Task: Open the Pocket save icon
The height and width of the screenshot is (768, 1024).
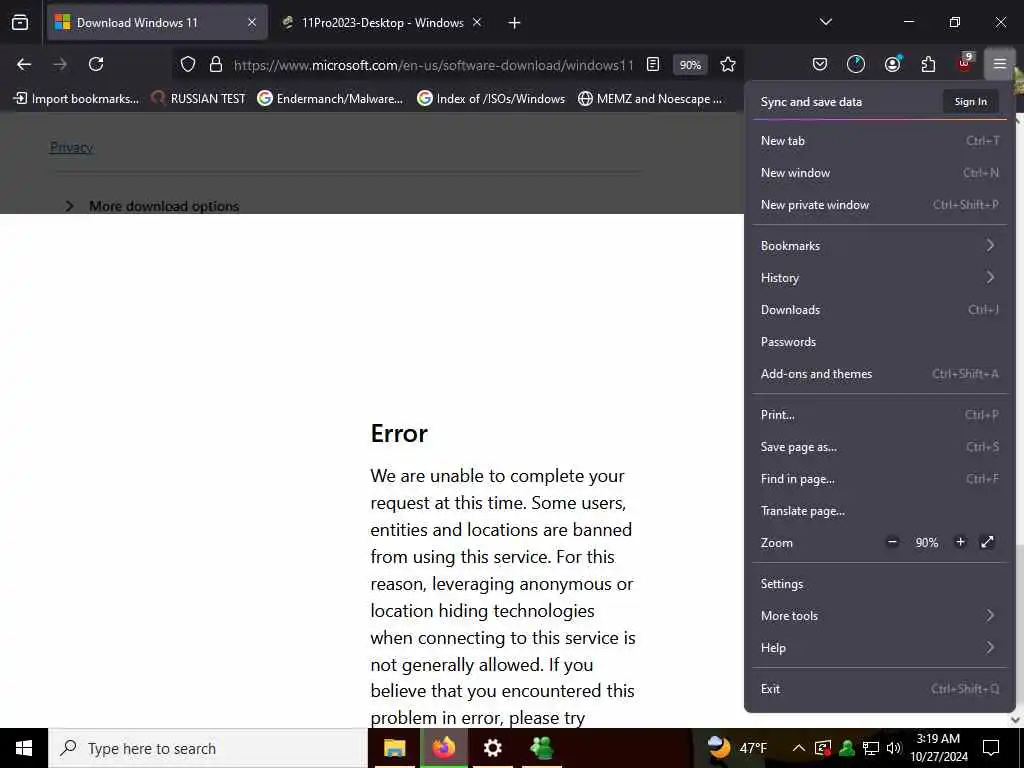Action: click(820, 64)
